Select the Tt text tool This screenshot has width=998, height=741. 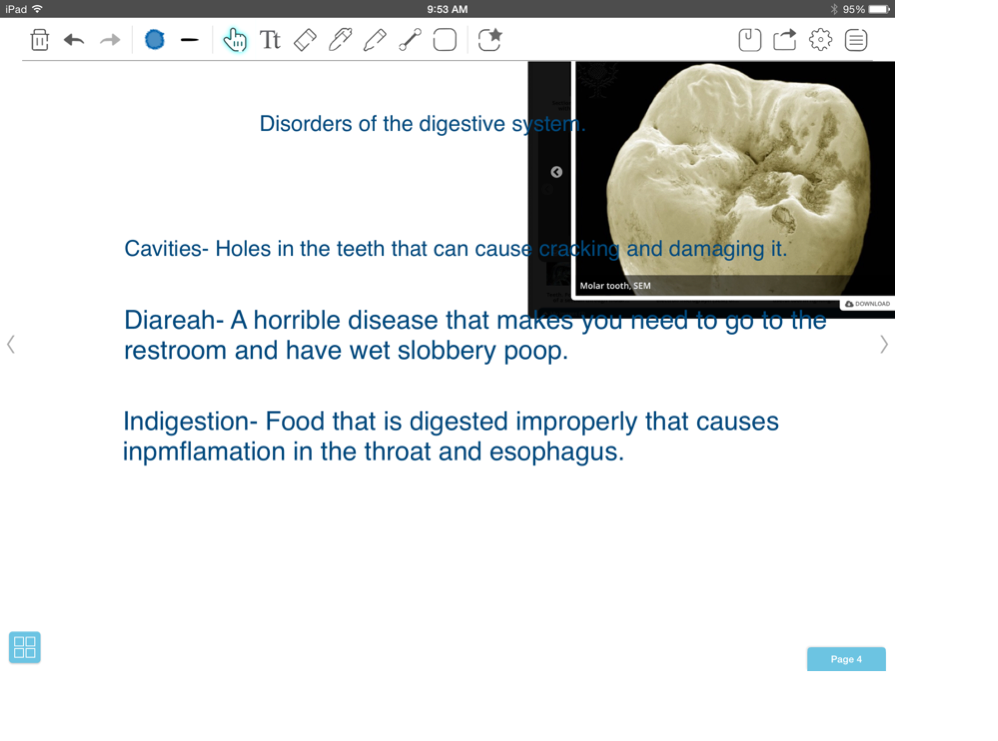point(270,40)
